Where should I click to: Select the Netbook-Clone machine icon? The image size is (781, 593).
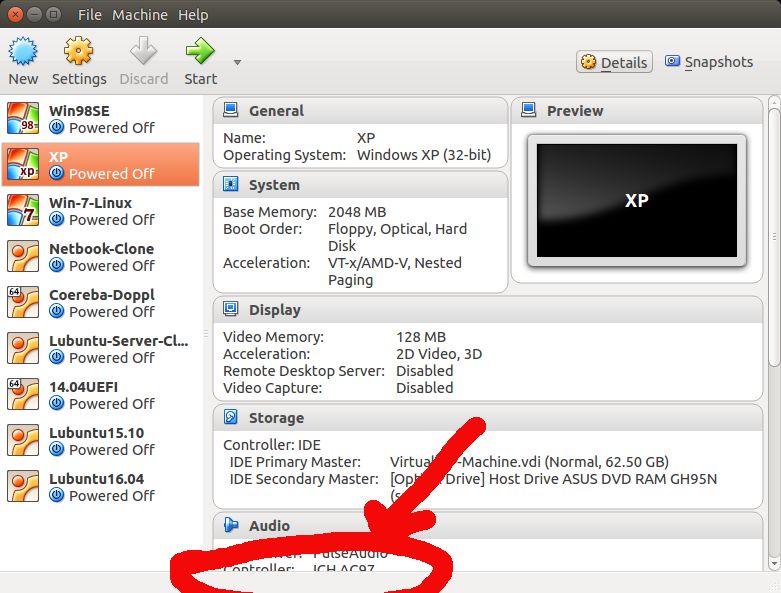pyautogui.click(x=23, y=256)
